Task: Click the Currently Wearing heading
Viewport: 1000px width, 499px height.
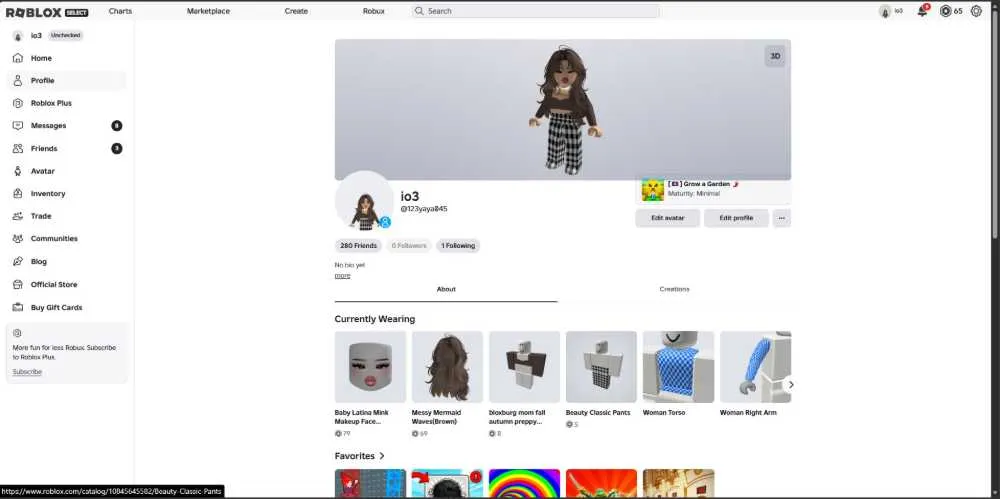Action: point(374,319)
